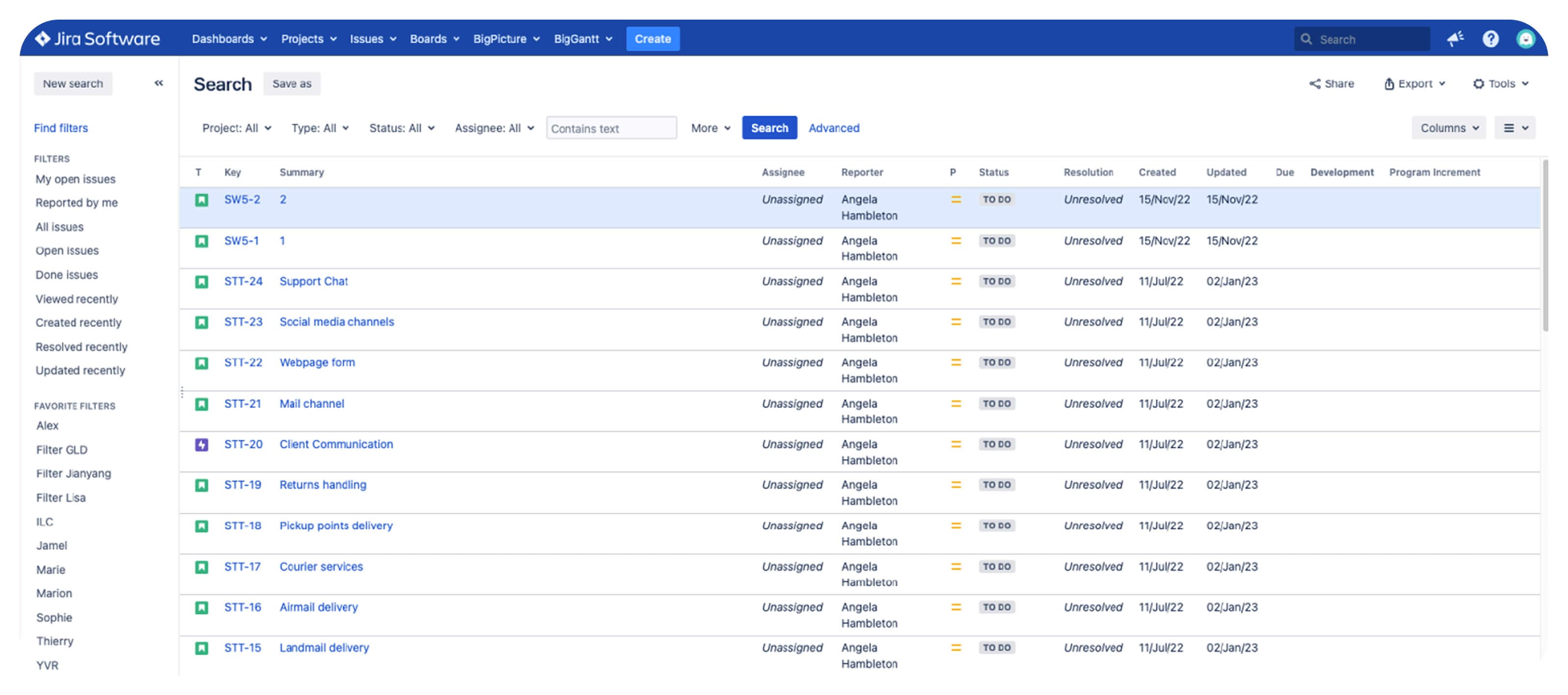Click the Contains text input field
This screenshot has width=1568, height=695.
(x=611, y=128)
